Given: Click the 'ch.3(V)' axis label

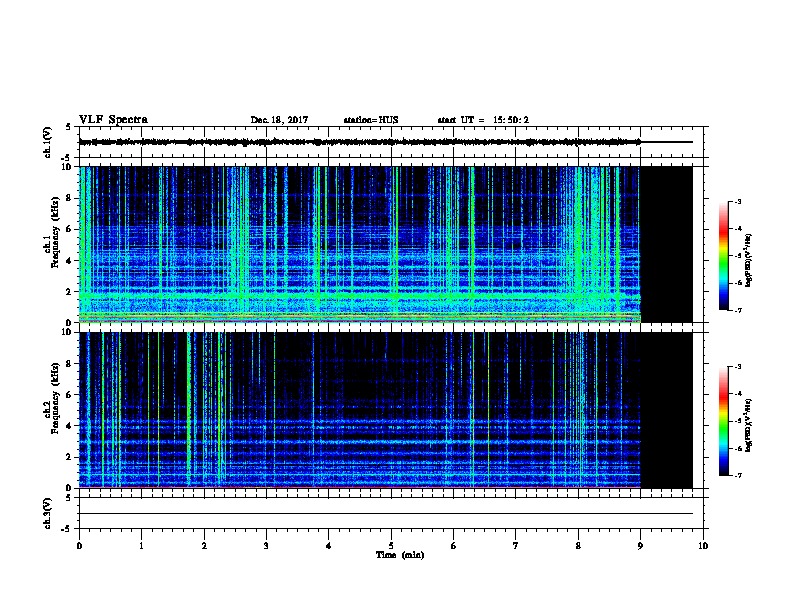Looking at the screenshot, I should tap(48, 513).
